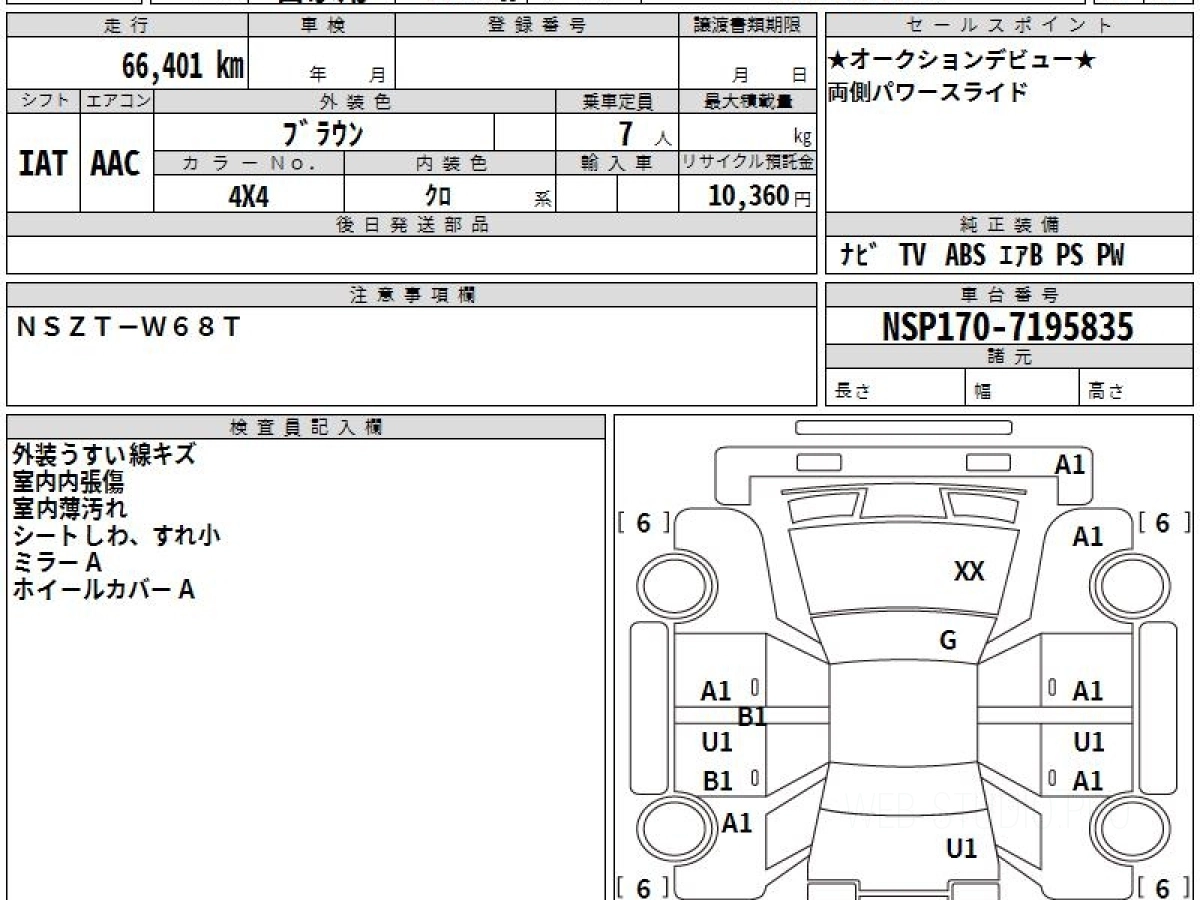Click the AAC air conditioner cell
The height and width of the screenshot is (900, 1200).
(x=117, y=162)
